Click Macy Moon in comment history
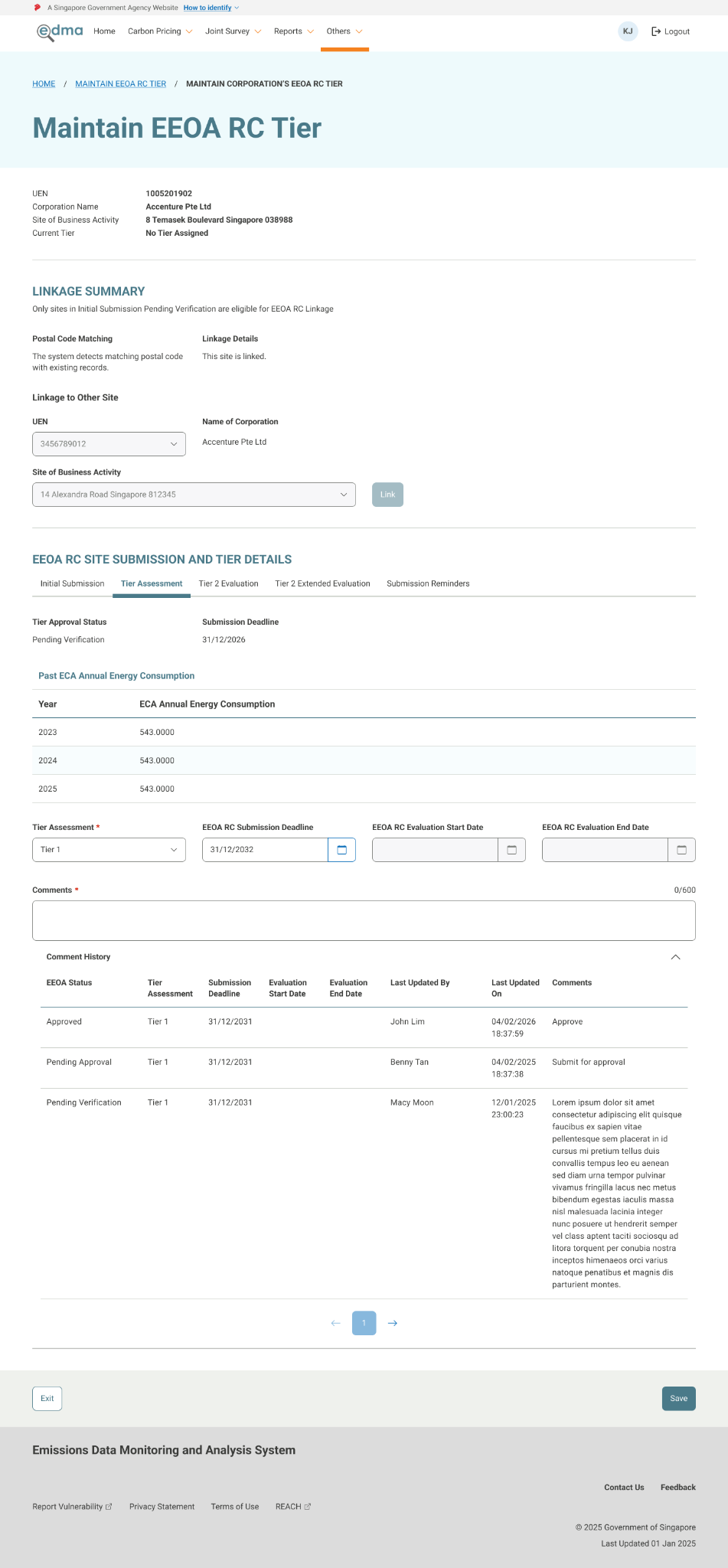The width and height of the screenshot is (728, 1568). pos(412,1103)
